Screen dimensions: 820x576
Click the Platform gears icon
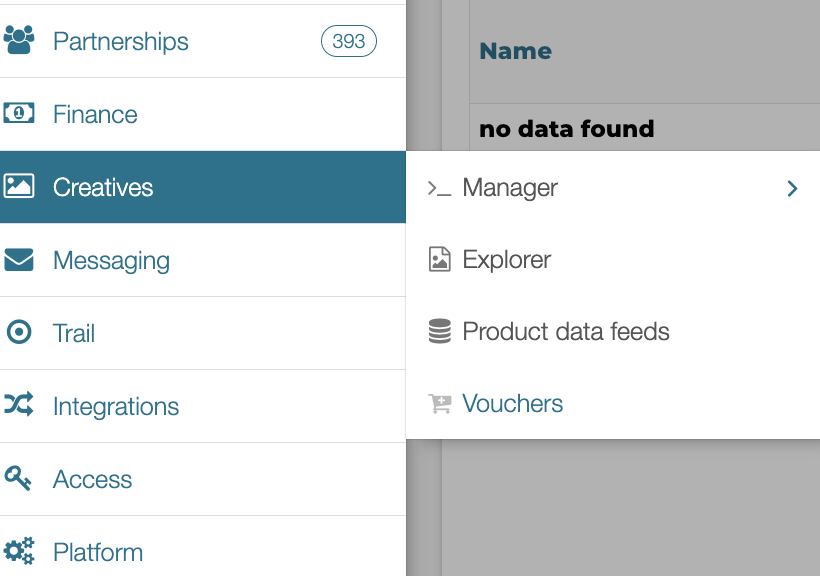[x=19, y=551]
